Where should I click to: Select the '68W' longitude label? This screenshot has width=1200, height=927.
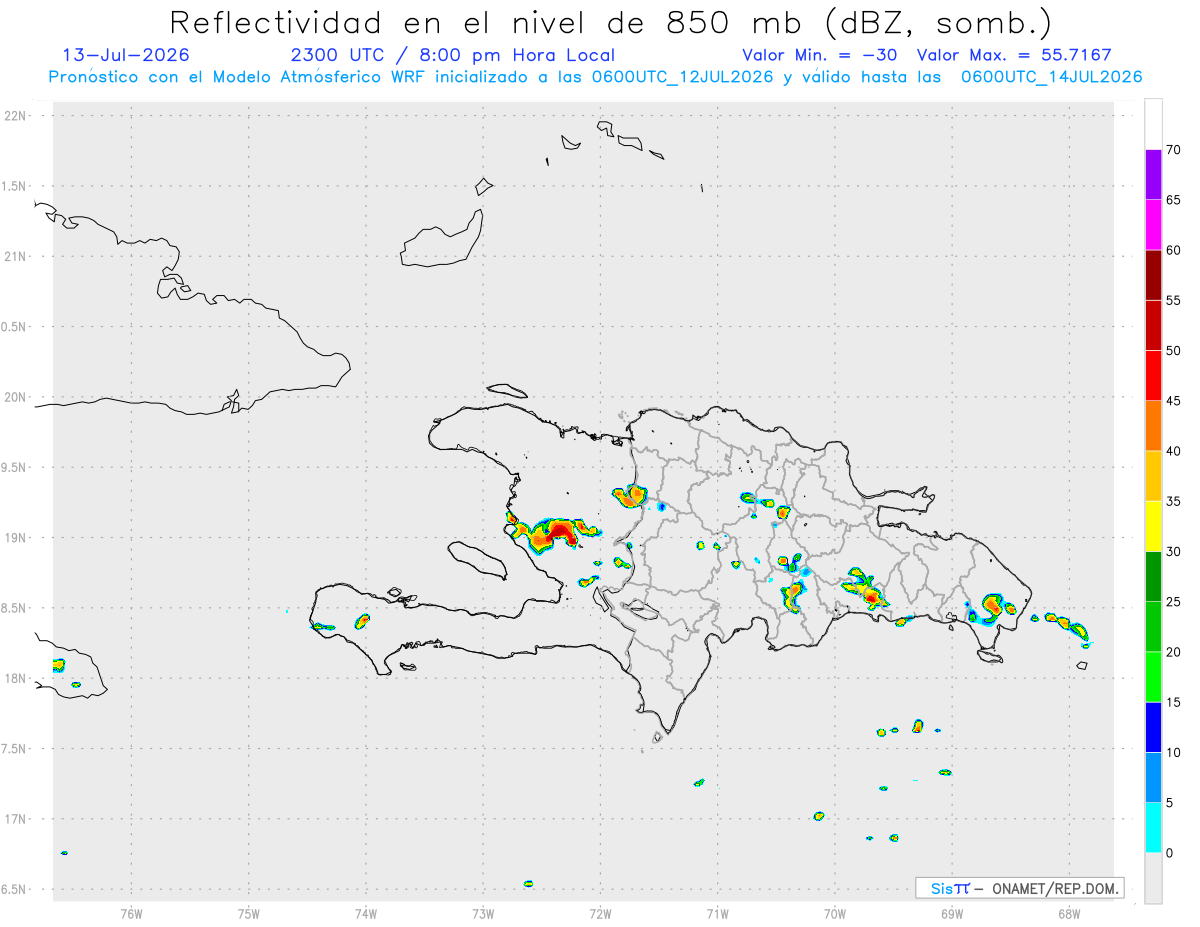(1069, 914)
